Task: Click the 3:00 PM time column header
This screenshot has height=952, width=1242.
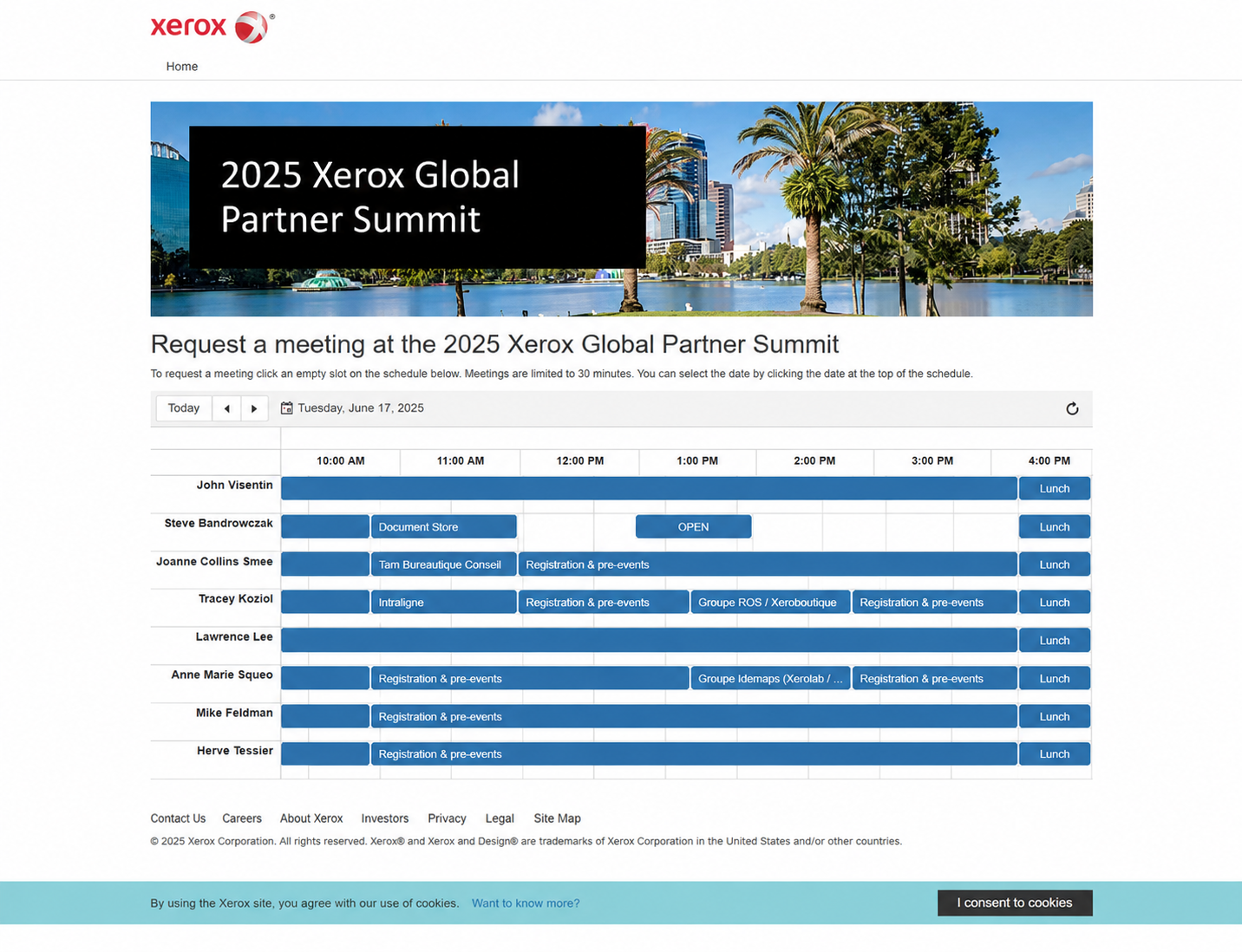Action: [x=932, y=461]
